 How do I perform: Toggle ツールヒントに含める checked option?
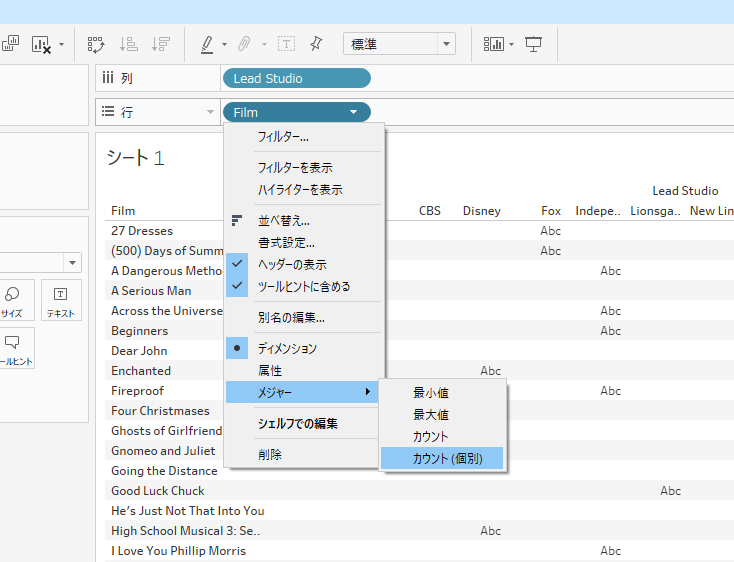tap(304, 286)
